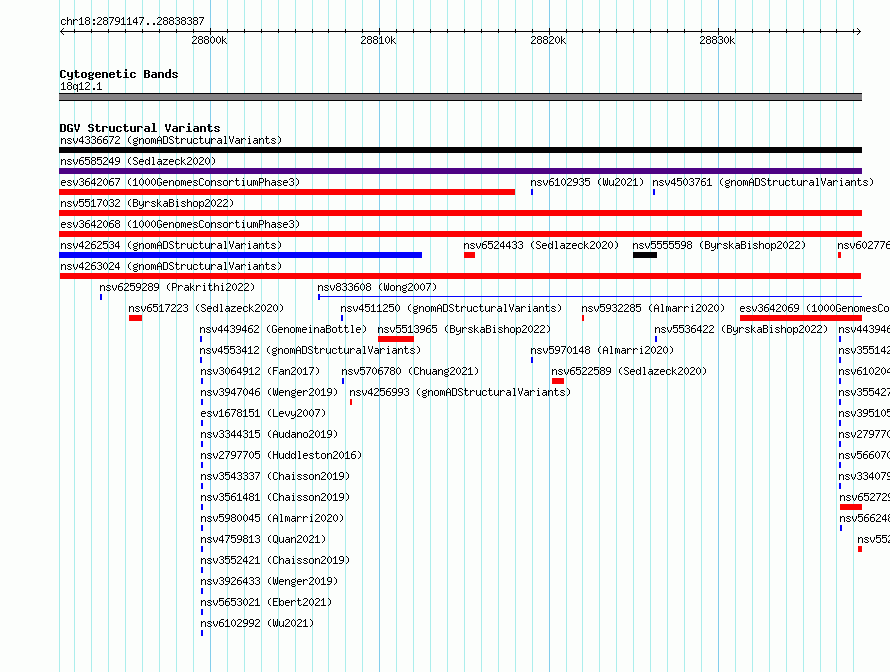Click the Cytogenetic Bands track title
890x672 pixels.
point(119,74)
